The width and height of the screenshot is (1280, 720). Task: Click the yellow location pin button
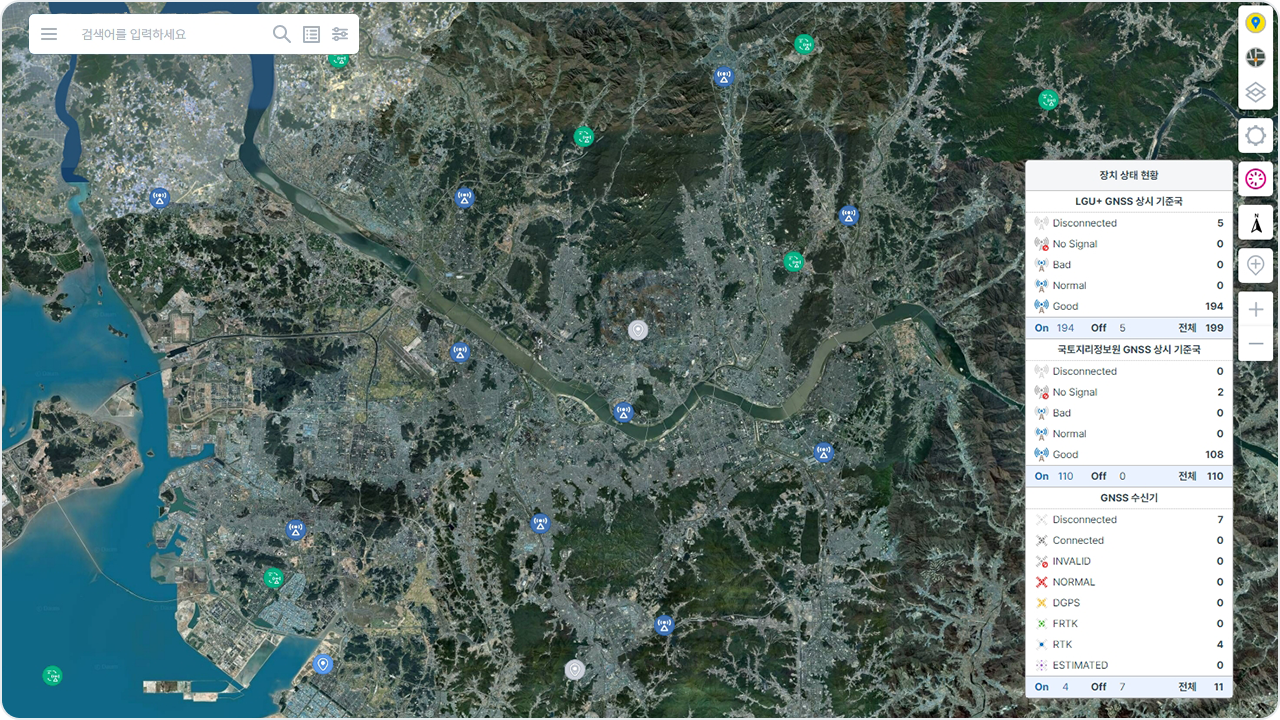pyautogui.click(x=1256, y=23)
